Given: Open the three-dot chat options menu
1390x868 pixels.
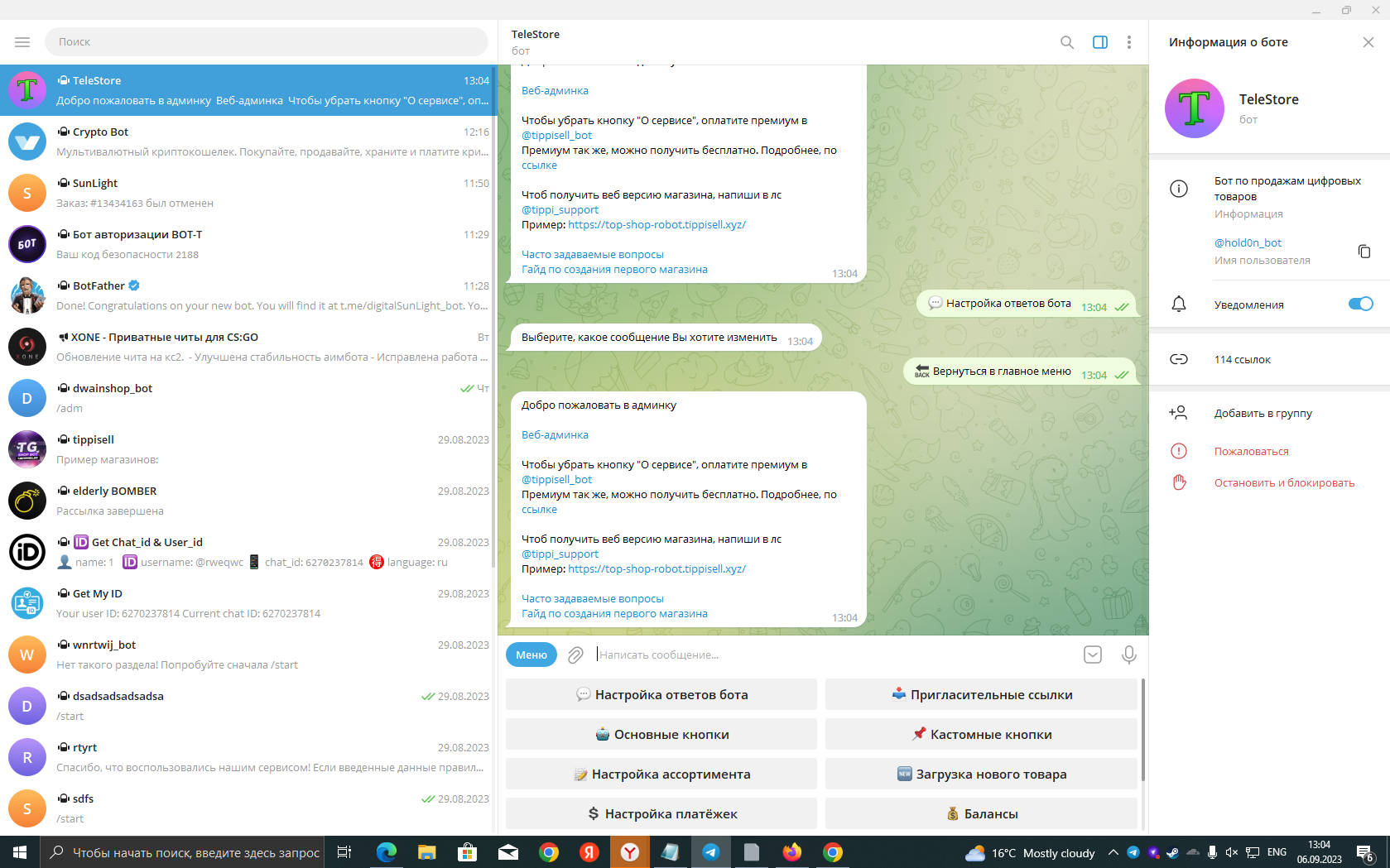Looking at the screenshot, I should click(x=1129, y=42).
